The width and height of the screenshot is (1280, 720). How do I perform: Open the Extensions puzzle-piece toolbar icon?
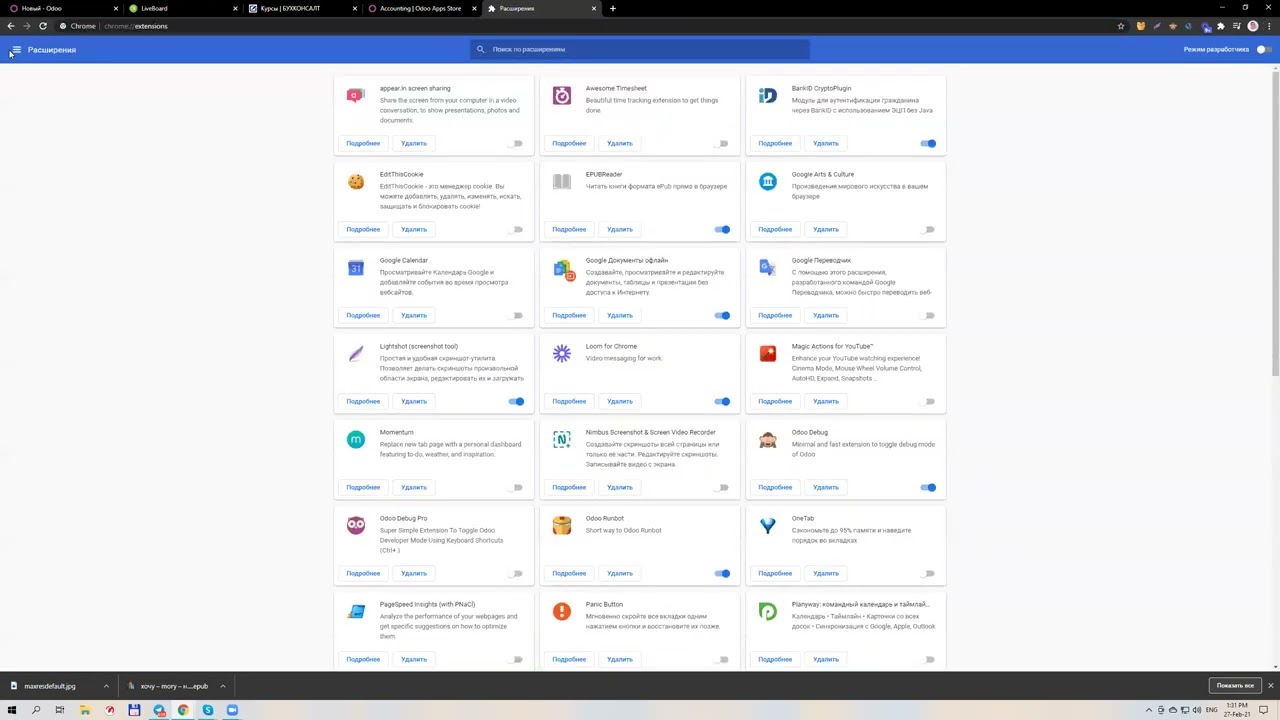pos(1220,26)
